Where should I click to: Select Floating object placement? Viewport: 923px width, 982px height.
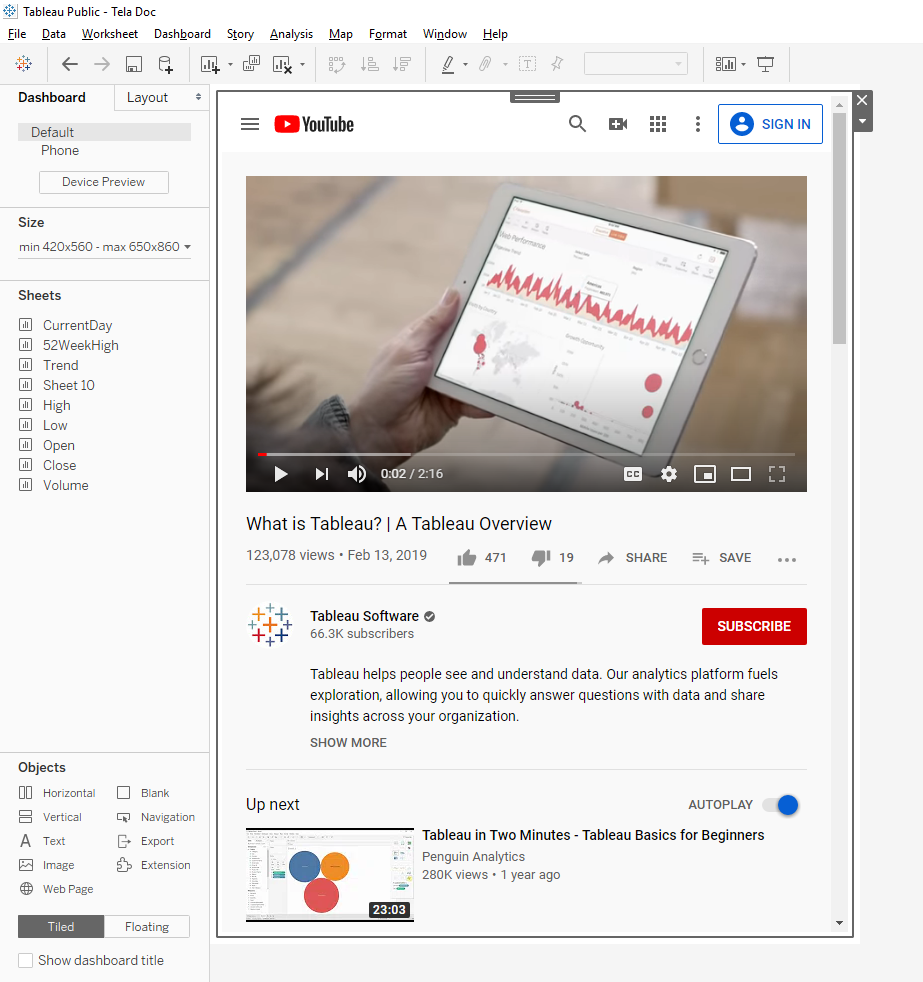click(147, 927)
